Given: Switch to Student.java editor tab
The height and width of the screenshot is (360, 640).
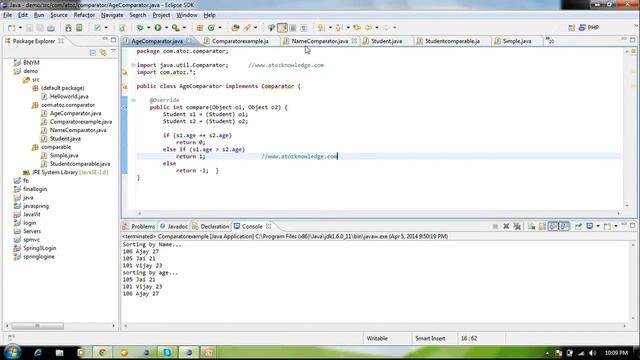Looking at the screenshot, I should point(386,41).
